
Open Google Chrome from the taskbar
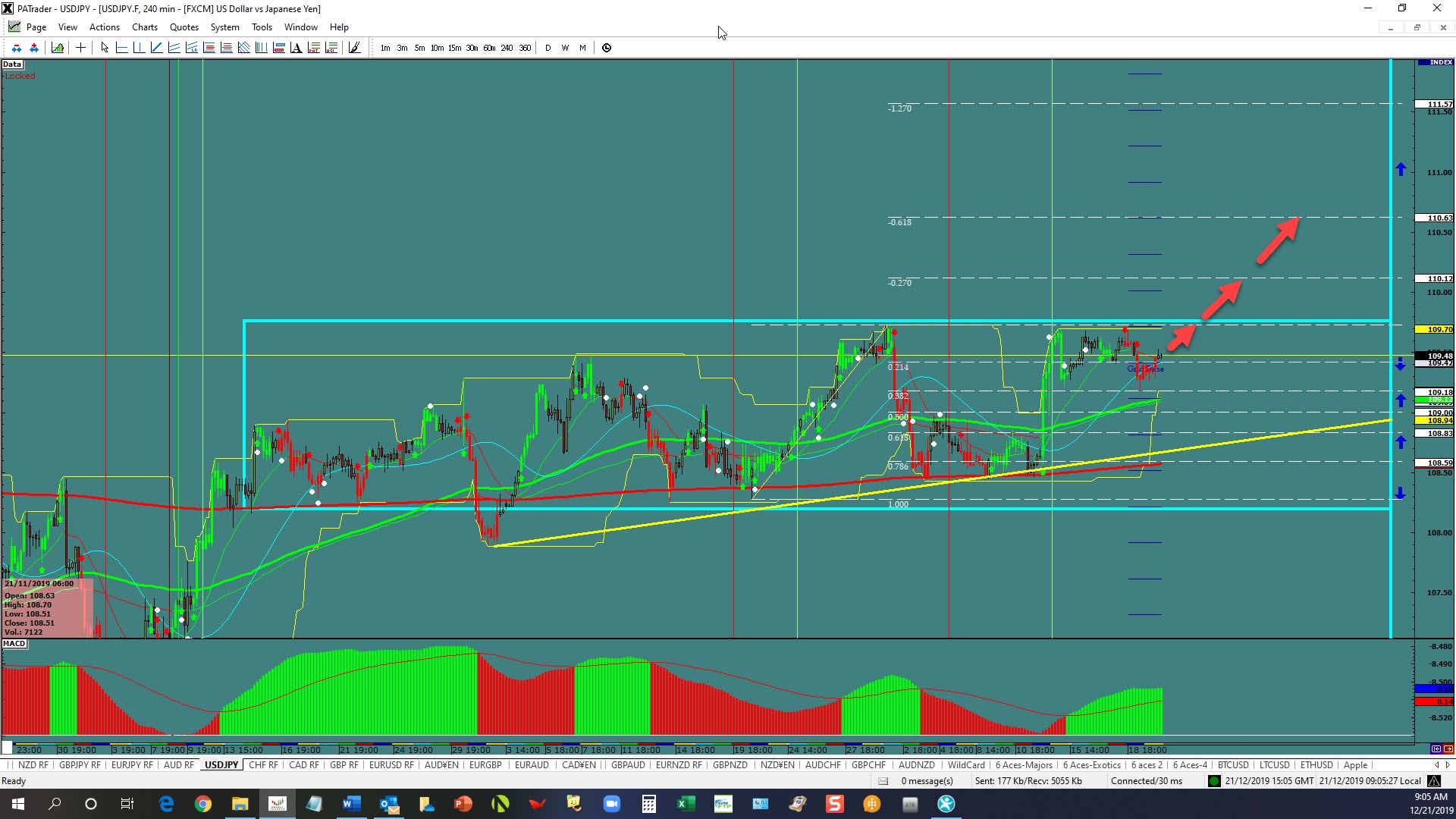203,804
